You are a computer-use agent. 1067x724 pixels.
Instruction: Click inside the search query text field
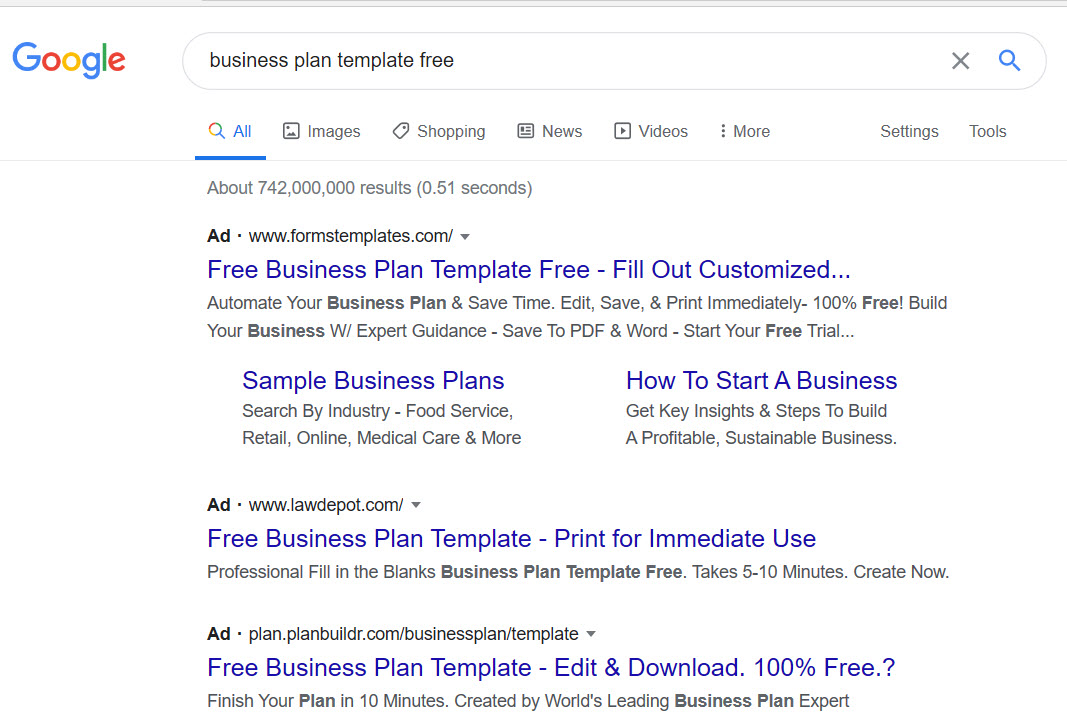(560, 61)
